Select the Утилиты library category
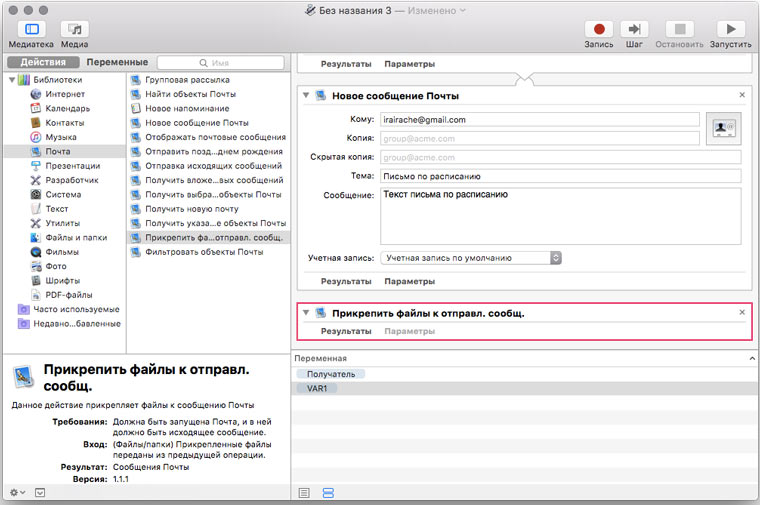The height and width of the screenshot is (505, 760). (63, 223)
